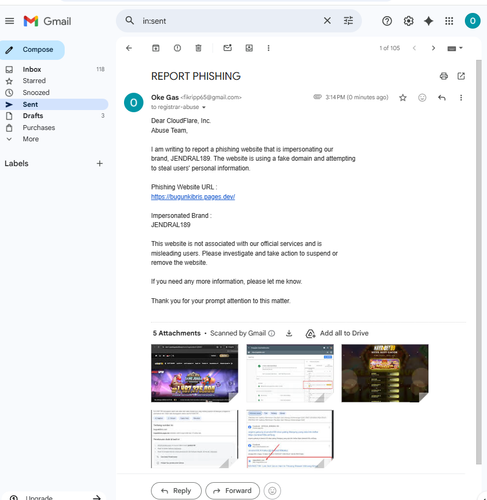Open Settings gear icon
The height and width of the screenshot is (500, 487).
408,21
